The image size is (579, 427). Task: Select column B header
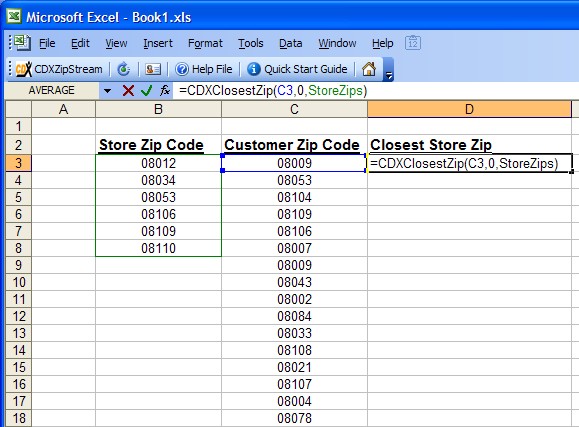[158, 109]
